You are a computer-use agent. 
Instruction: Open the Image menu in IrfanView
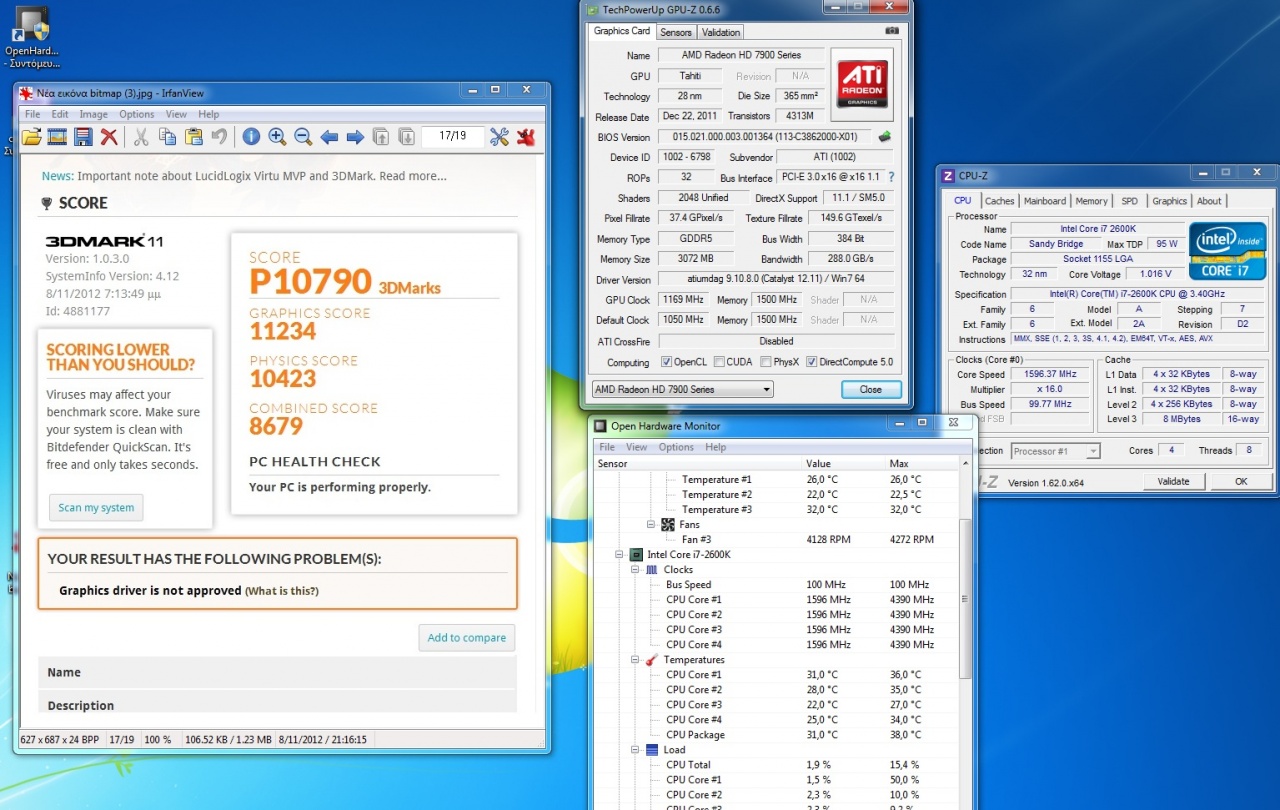[93, 114]
